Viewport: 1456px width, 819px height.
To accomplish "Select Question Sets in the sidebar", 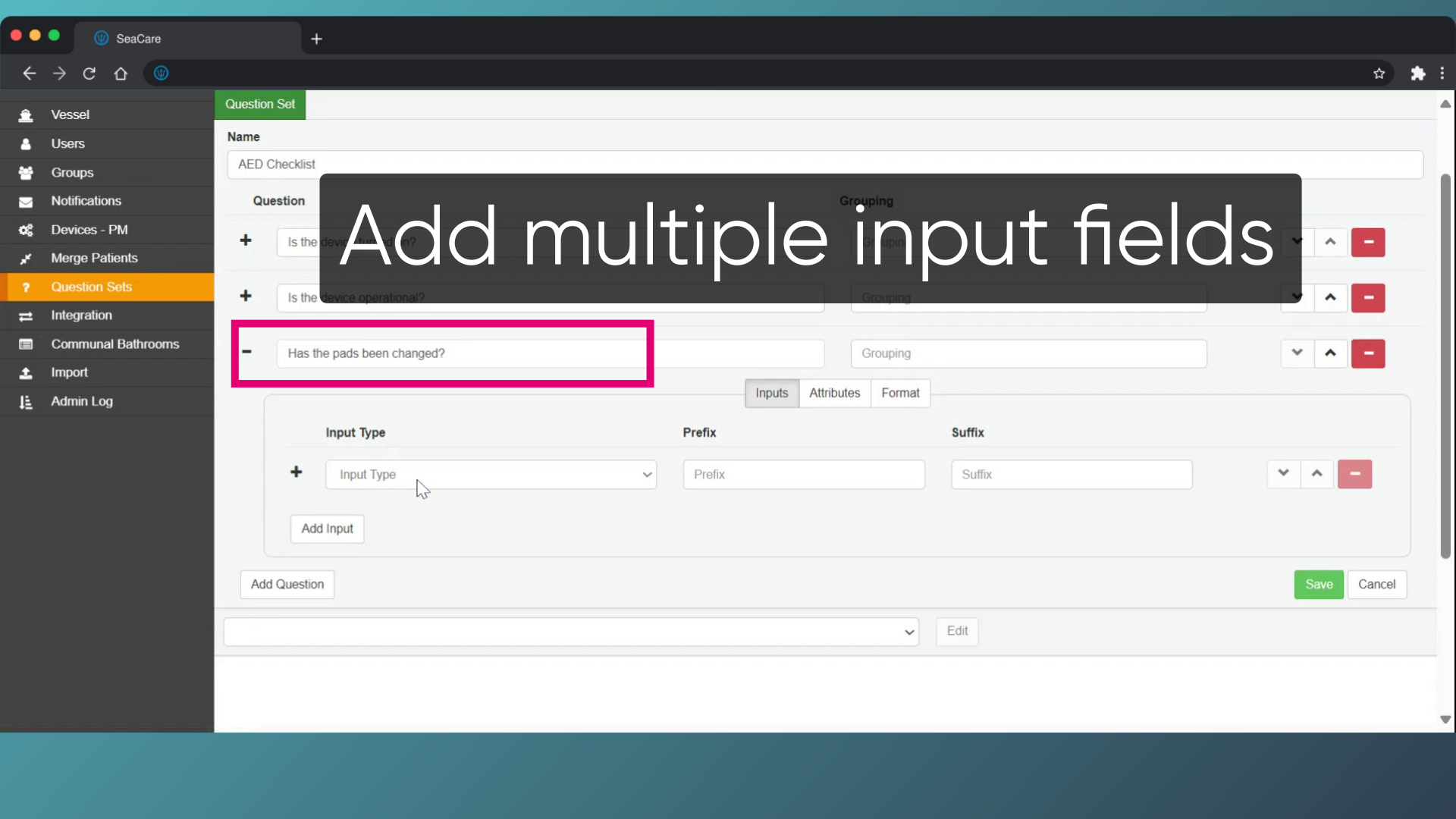I will coord(107,287).
